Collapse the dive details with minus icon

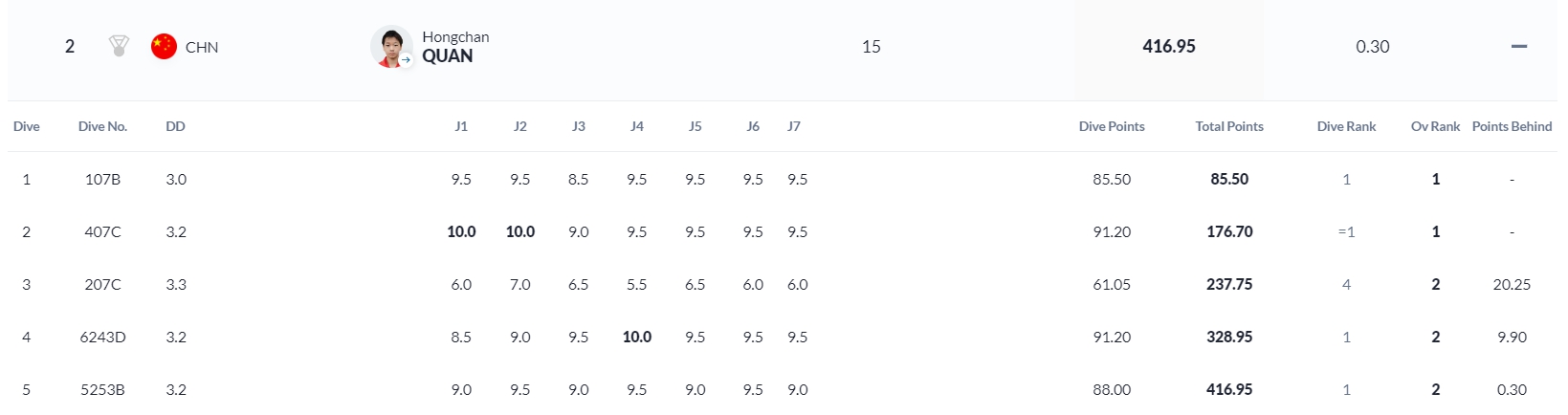[x=1518, y=46]
